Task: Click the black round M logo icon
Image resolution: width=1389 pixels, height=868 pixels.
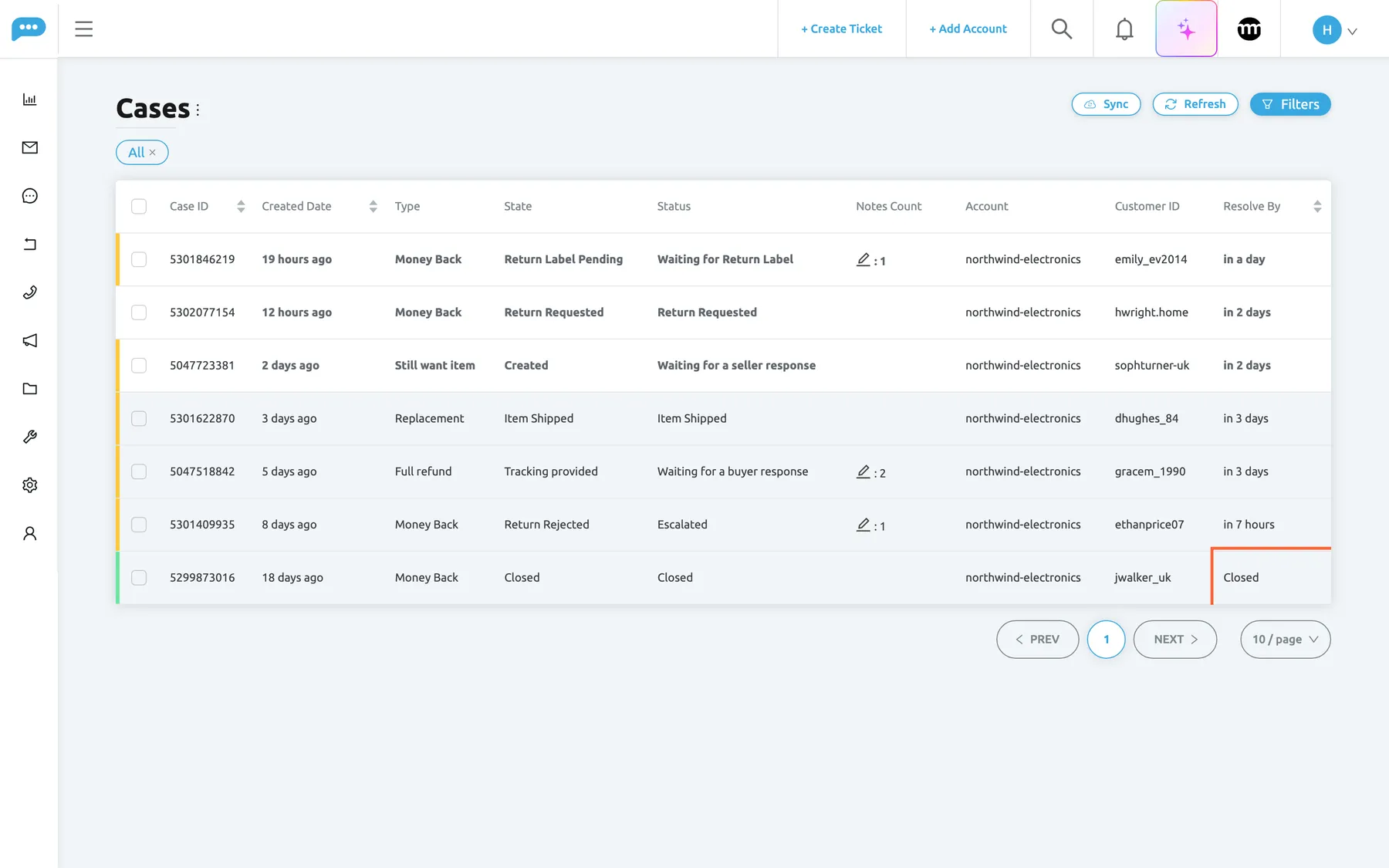Action: (1249, 29)
